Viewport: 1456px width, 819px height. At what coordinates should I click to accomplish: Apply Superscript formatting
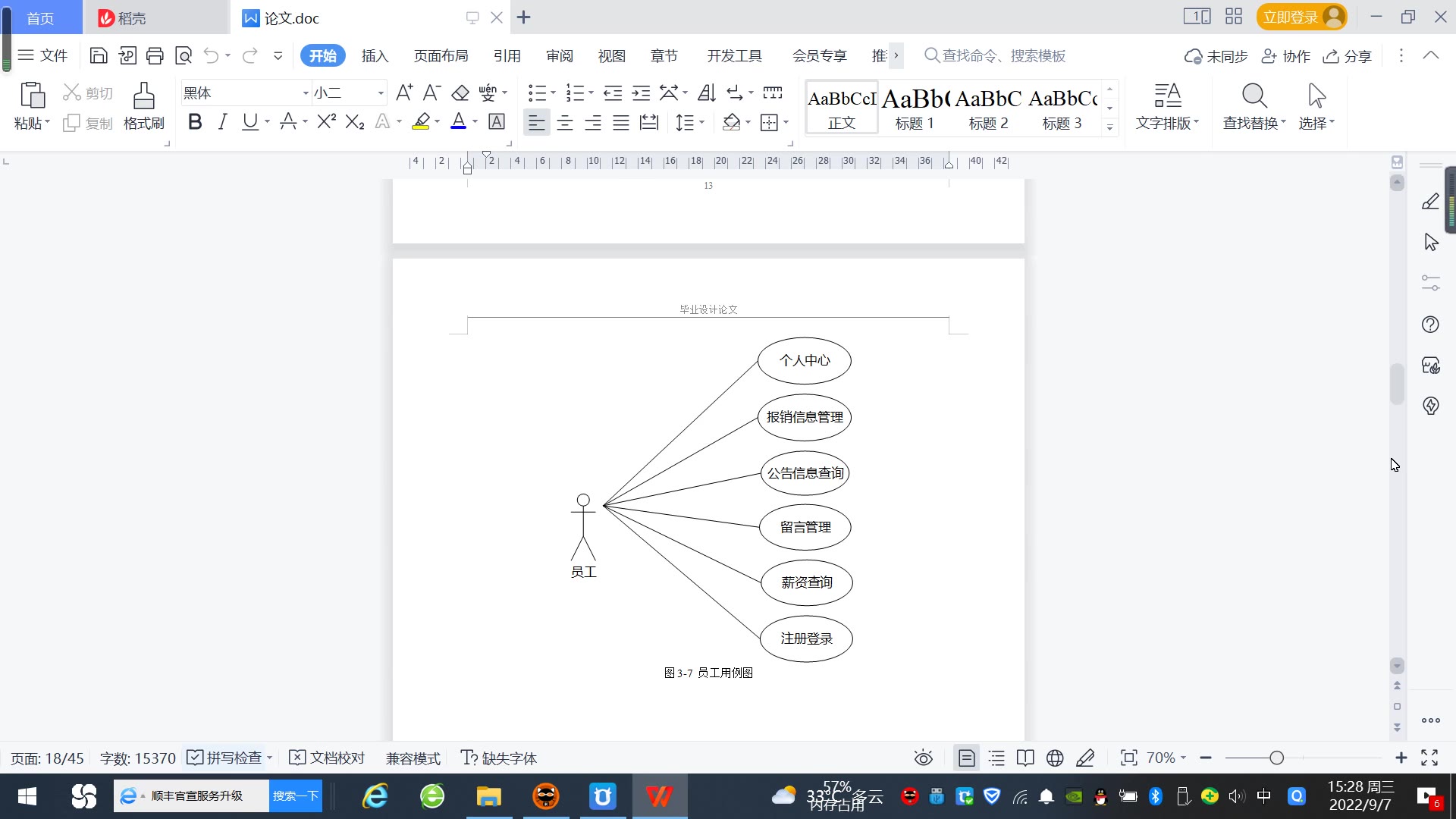(x=327, y=121)
